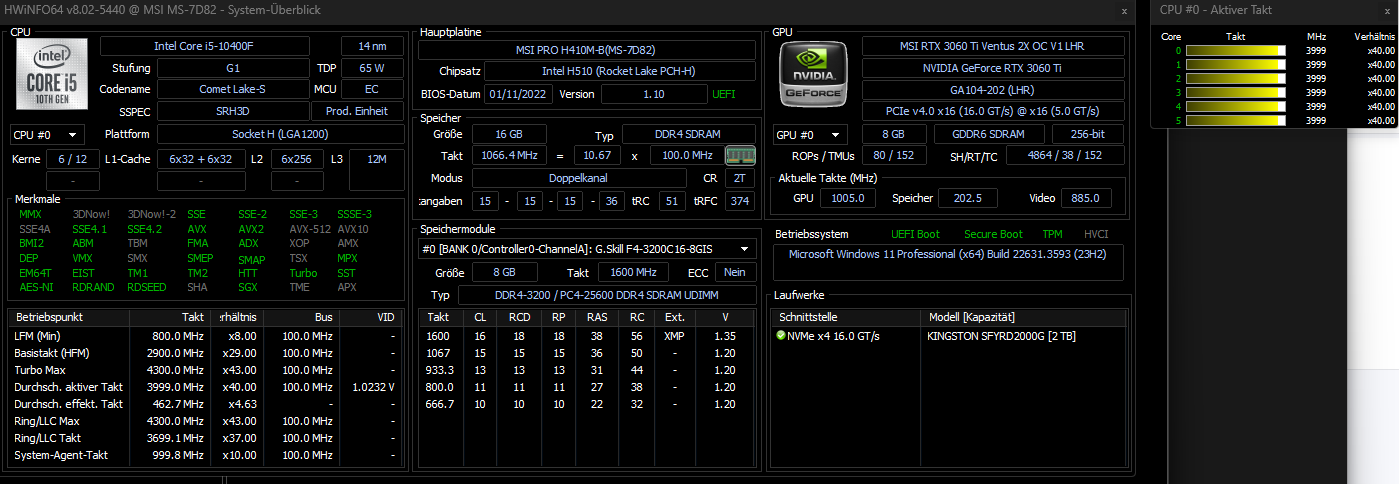Click the PCIe v4.0 x16 link field
This screenshot has height=484, width=1399.
click(993, 111)
